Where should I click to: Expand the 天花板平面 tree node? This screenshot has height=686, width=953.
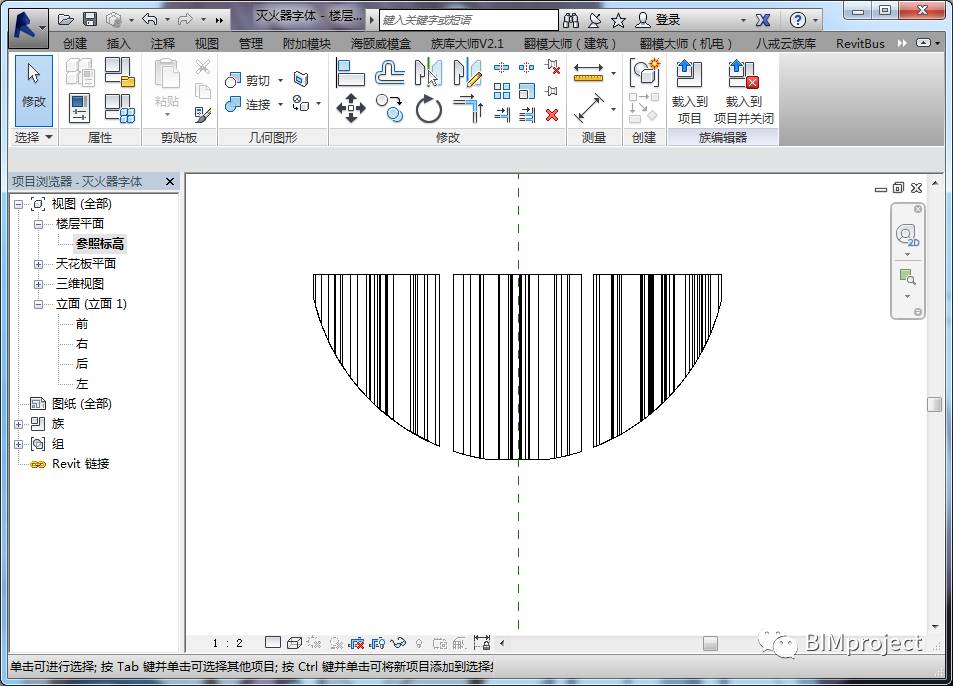pos(38,264)
